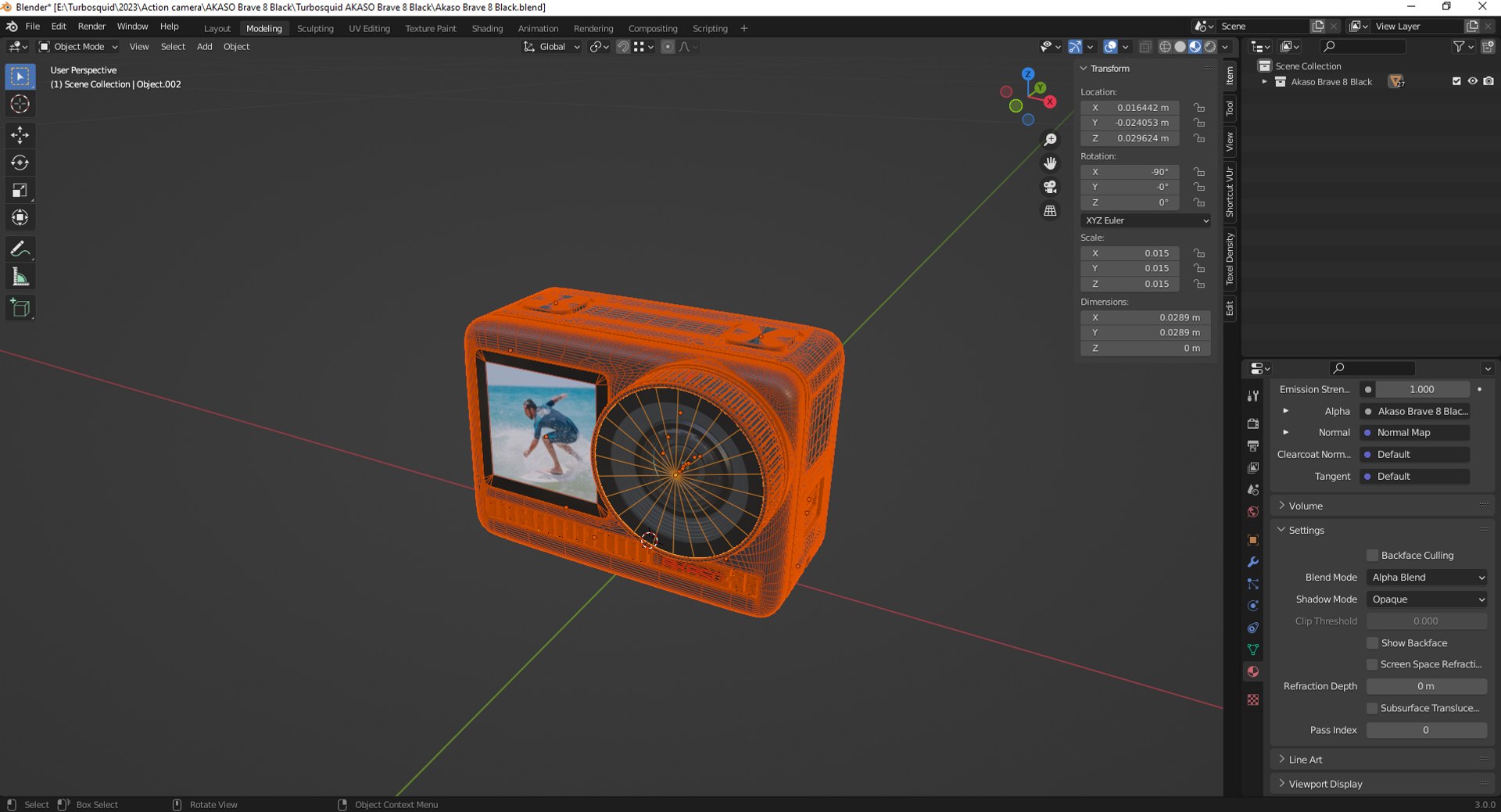1501x812 pixels.
Task: Adjust the Emission Strength slider
Action: point(1422,389)
